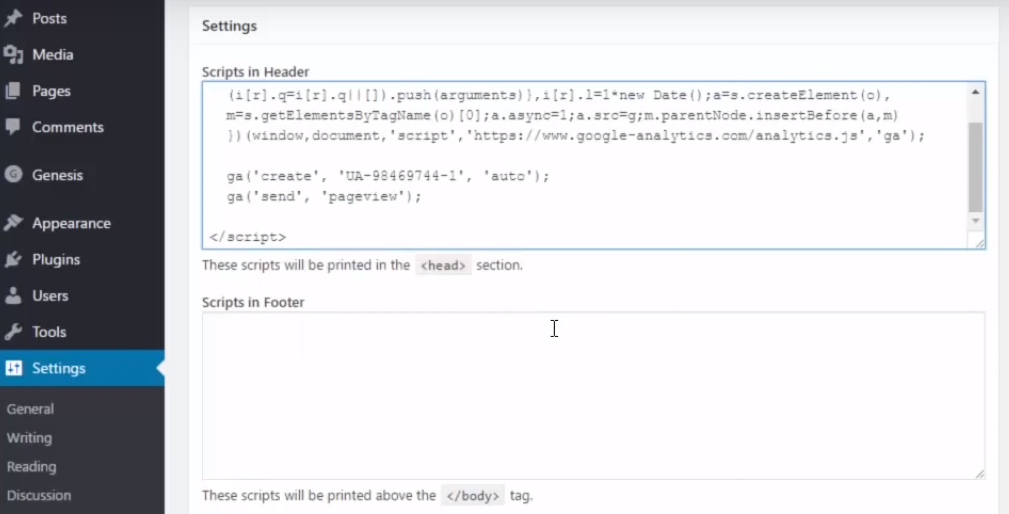Open Discussion settings link
The height and width of the screenshot is (514, 1009).
(39, 495)
